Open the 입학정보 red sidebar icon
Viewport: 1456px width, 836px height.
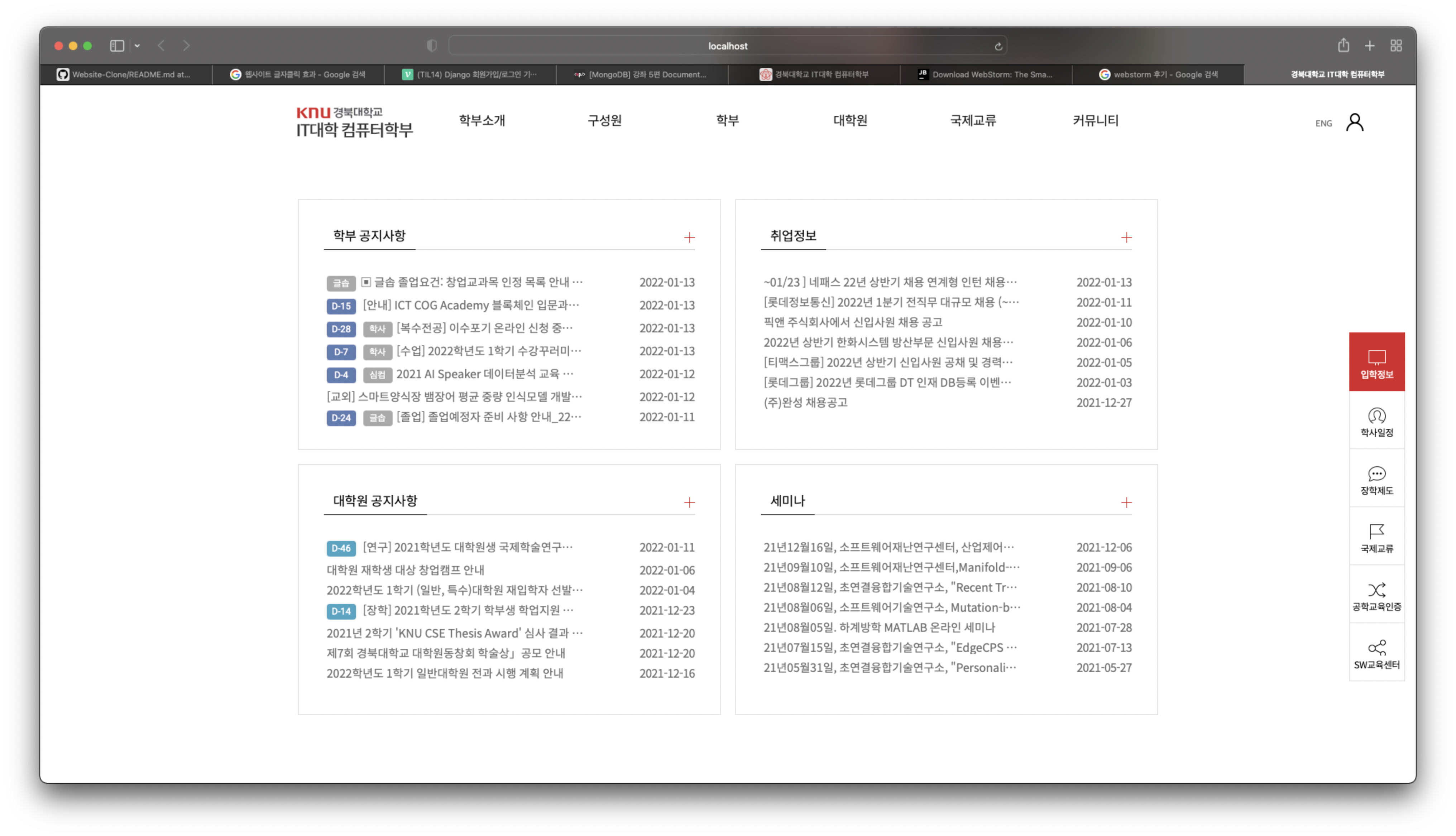(1376, 362)
